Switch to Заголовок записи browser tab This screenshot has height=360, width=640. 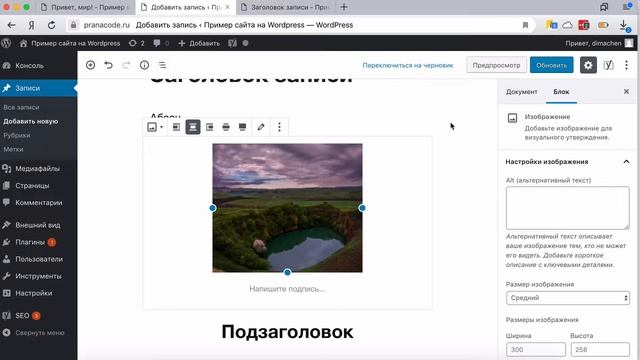tap(286, 7)
